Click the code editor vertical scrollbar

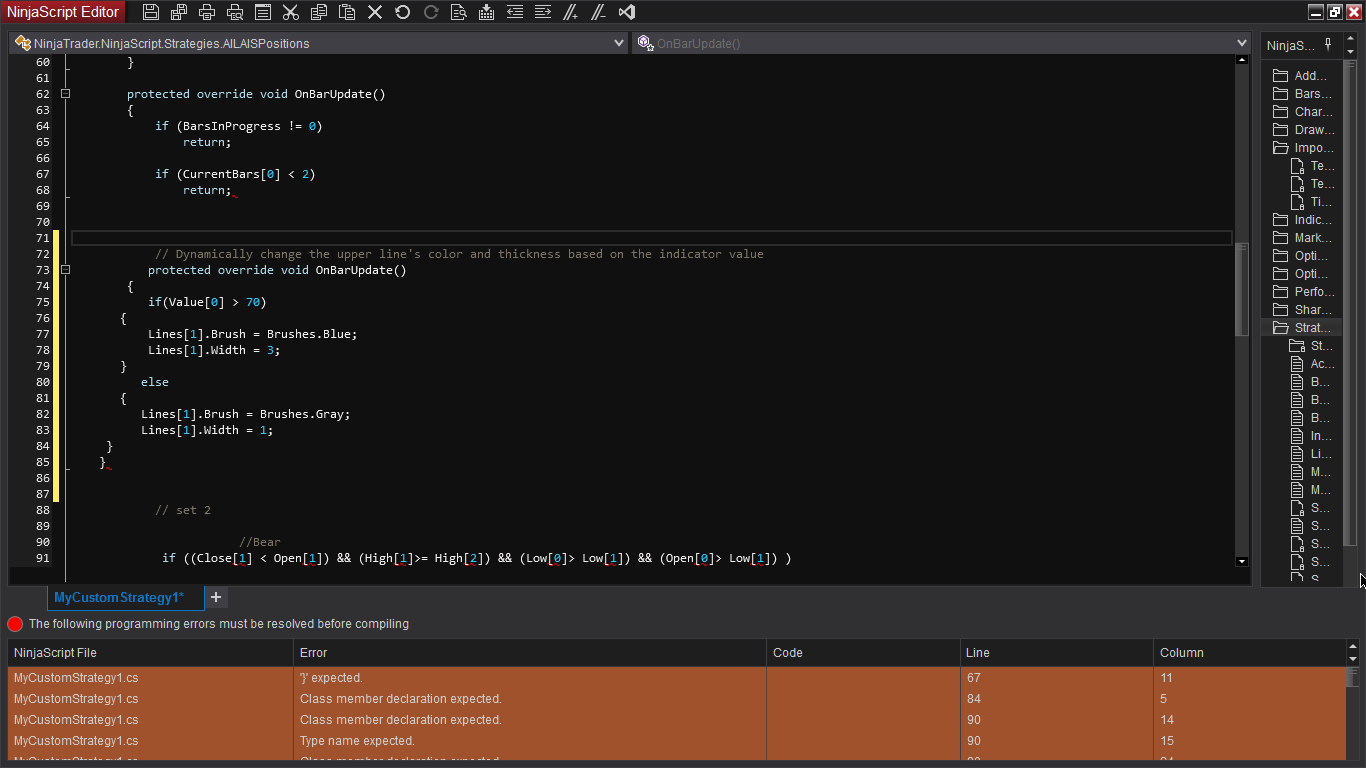coord(1242,290)
